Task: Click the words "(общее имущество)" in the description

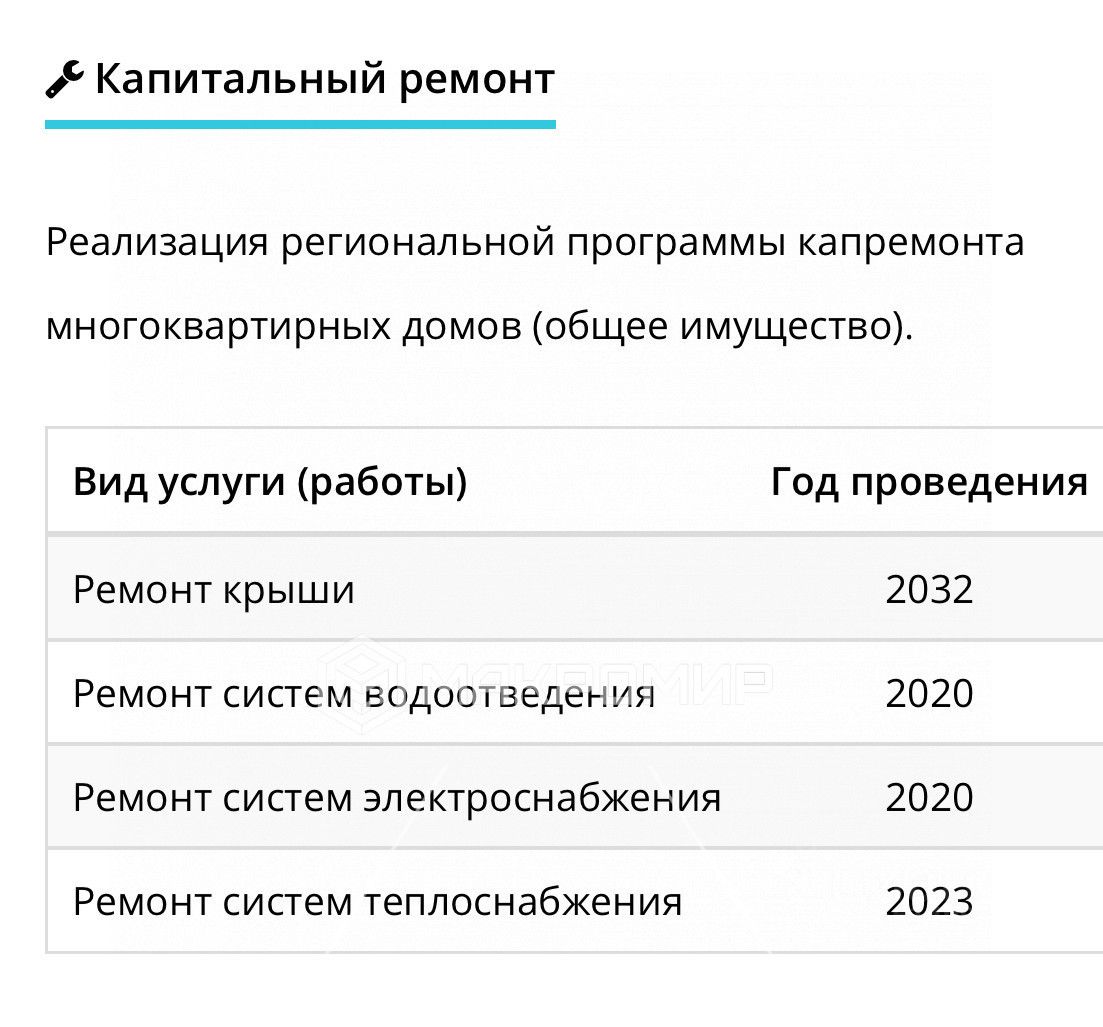Action: [723, 326]
